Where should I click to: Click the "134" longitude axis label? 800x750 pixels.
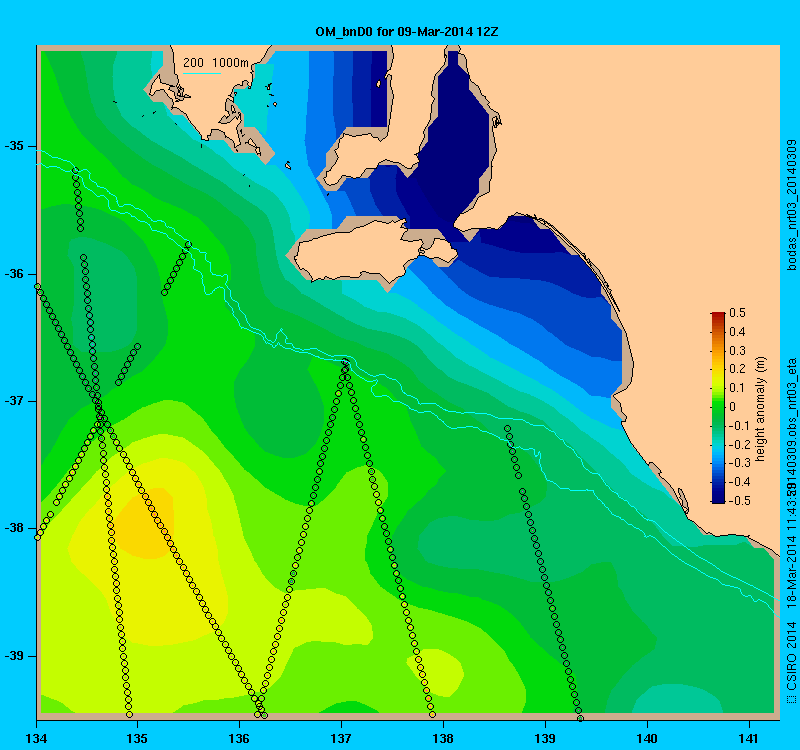pyautogui.click(x=36, y=738)
